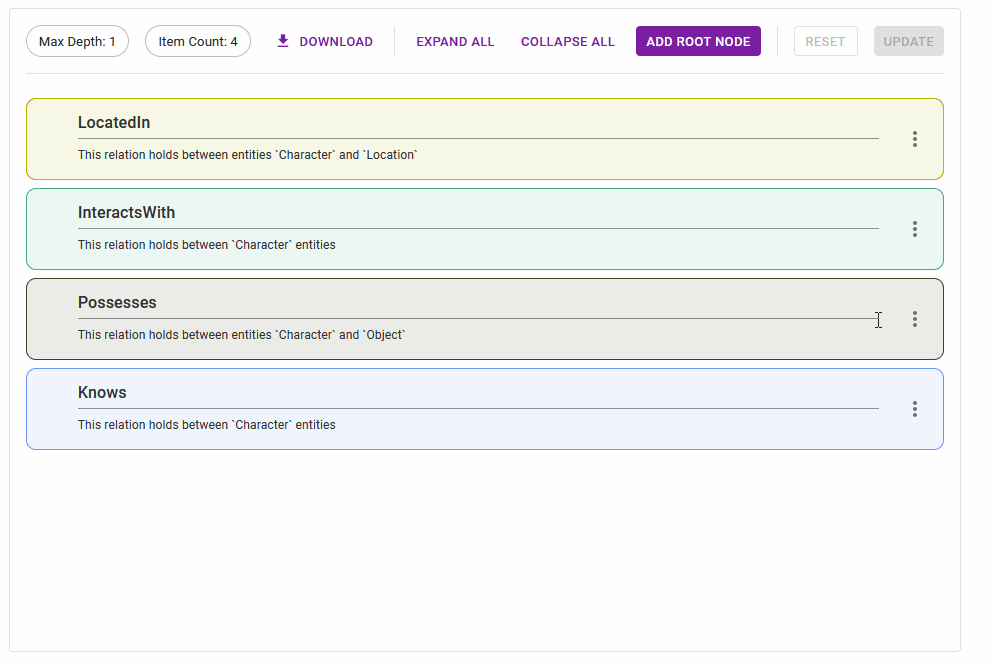Viewport: 994px width, 665px height.
Task: Open the Knows relation options menu
Action: coord(915,409)
